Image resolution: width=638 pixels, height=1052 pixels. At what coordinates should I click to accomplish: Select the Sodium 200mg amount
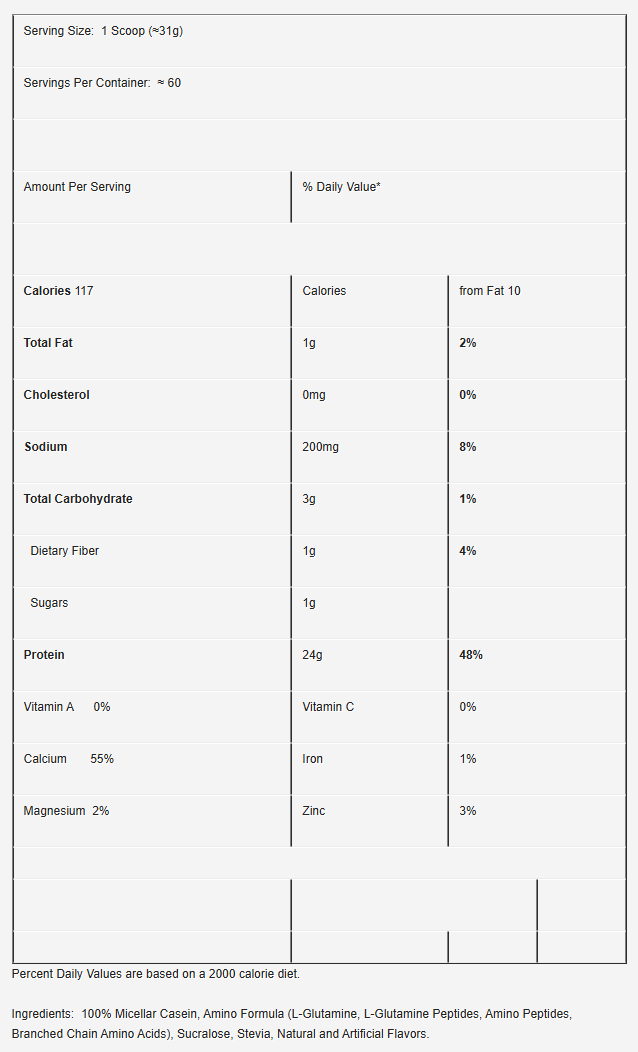pos(320,447)
